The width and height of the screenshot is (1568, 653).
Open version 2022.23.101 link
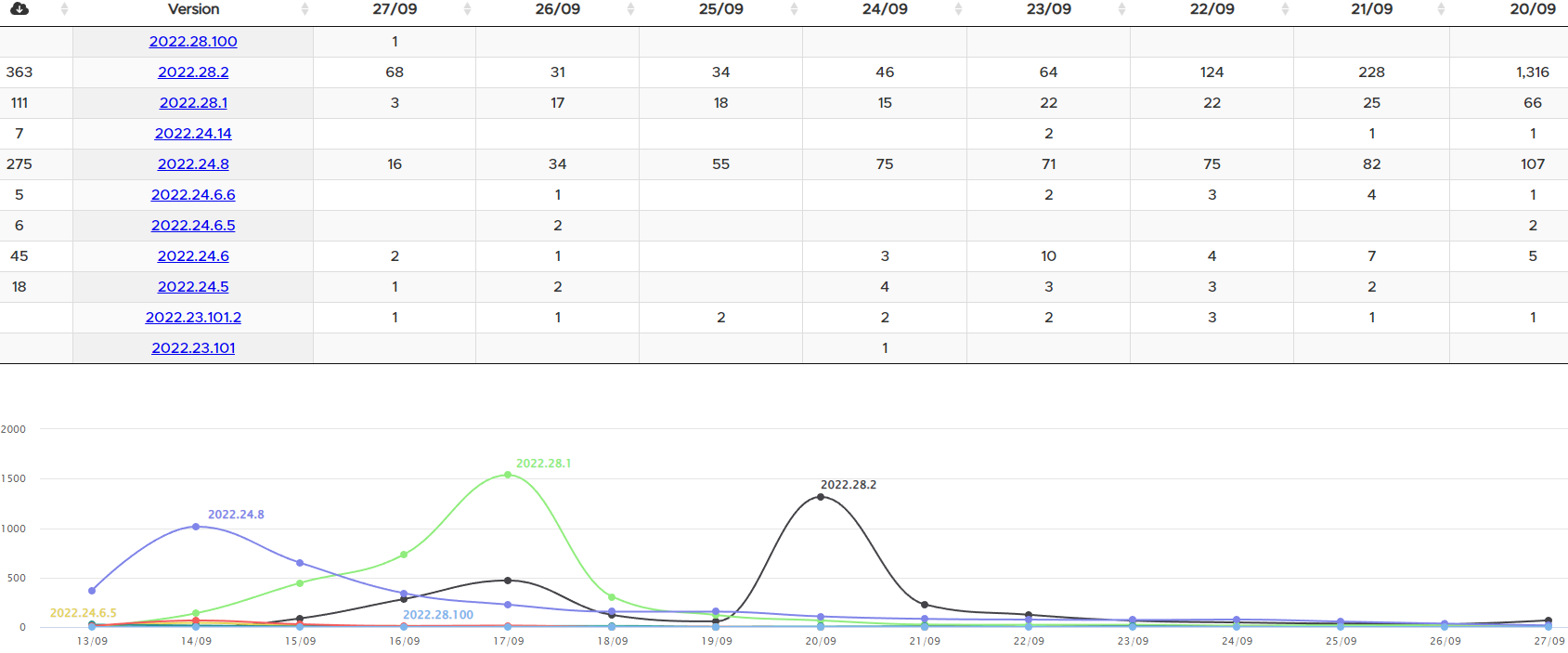coord(193,348)
